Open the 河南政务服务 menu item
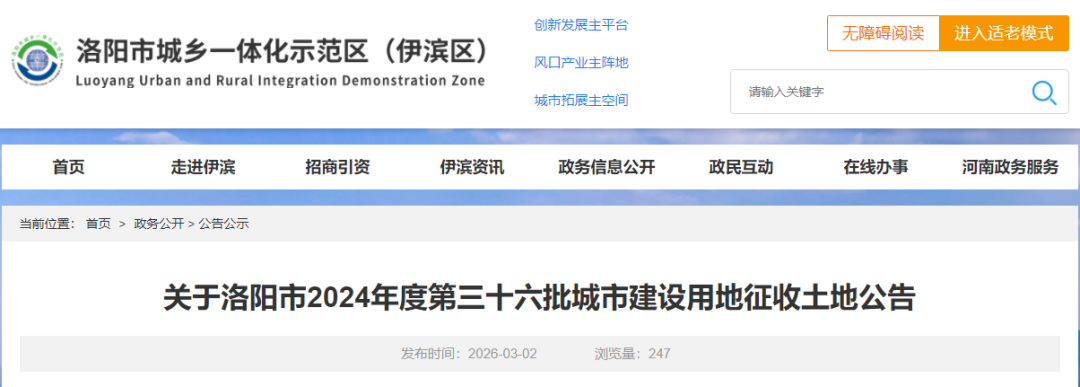1080x387 pixels. [x=1010, y=167]
